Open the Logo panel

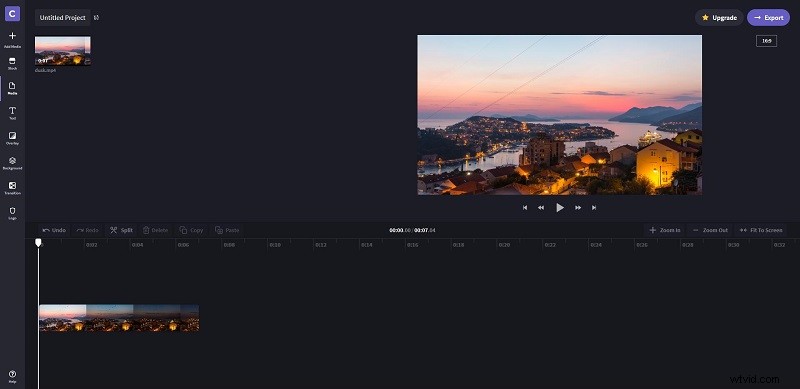(x=12, y=213)
